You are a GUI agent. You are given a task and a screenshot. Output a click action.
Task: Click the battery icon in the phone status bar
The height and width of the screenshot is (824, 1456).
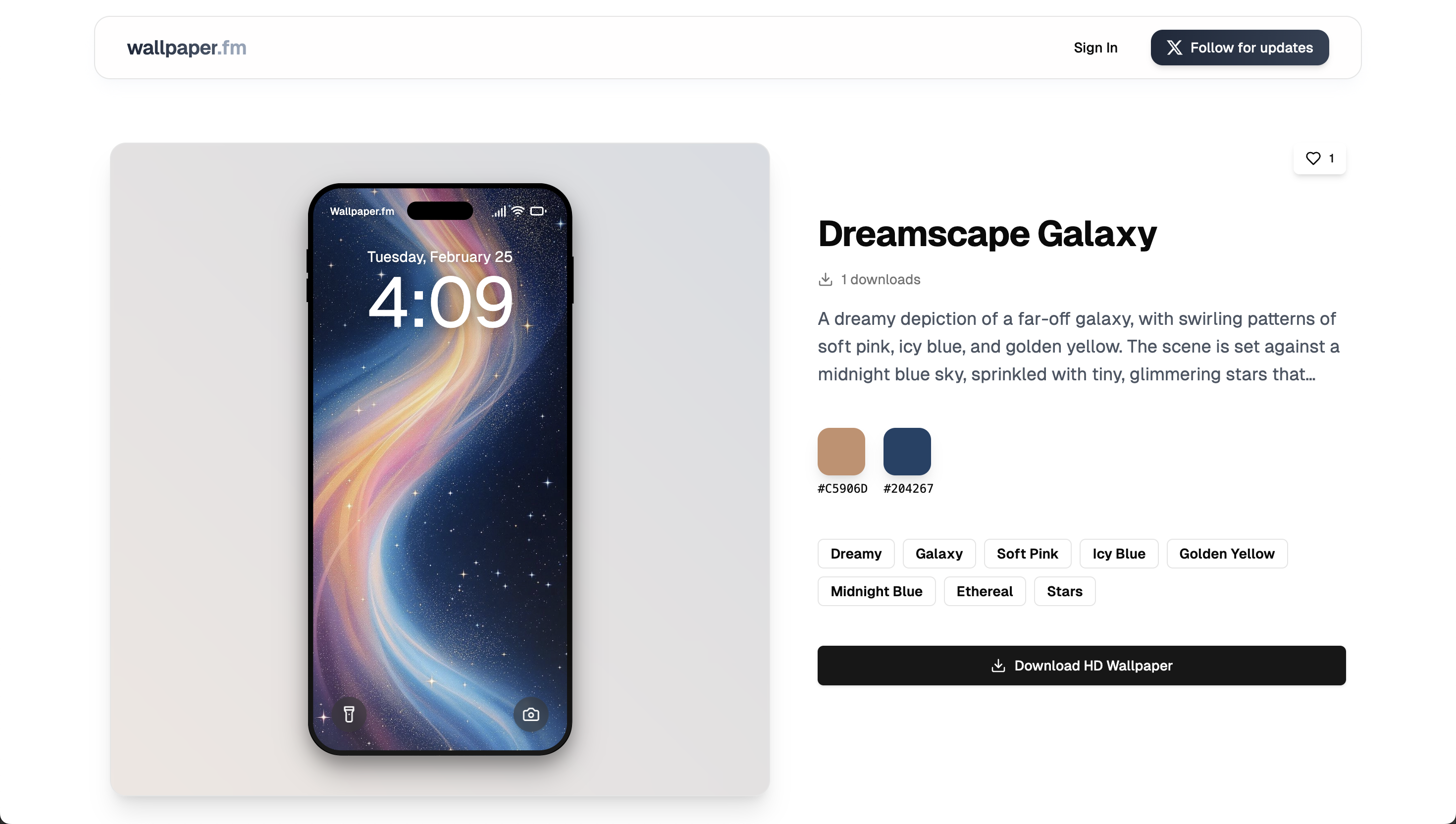(538, 211)
